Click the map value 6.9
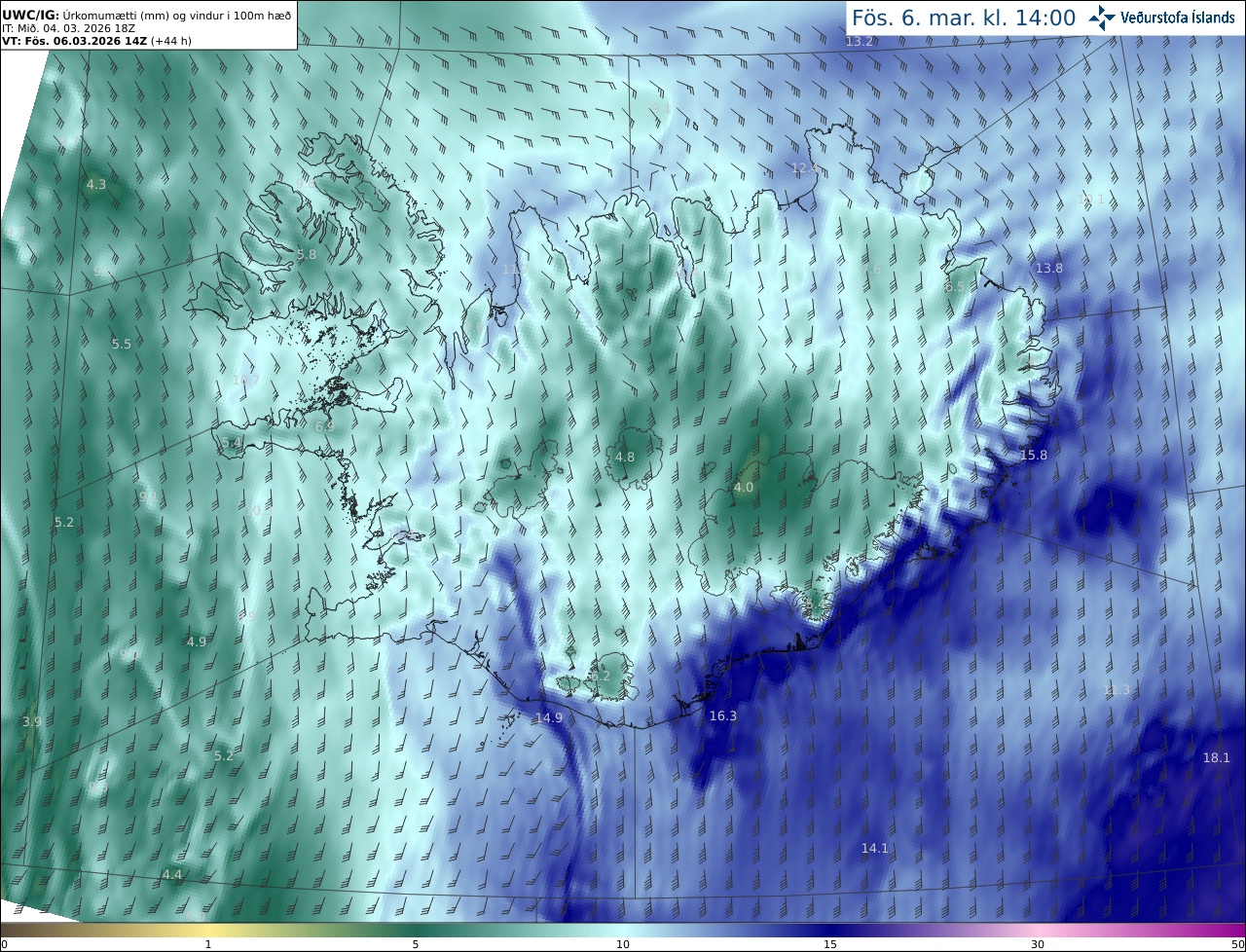The height and width of the screenshot is (952, 1246). pyautogui.click(x=325, y=426)
